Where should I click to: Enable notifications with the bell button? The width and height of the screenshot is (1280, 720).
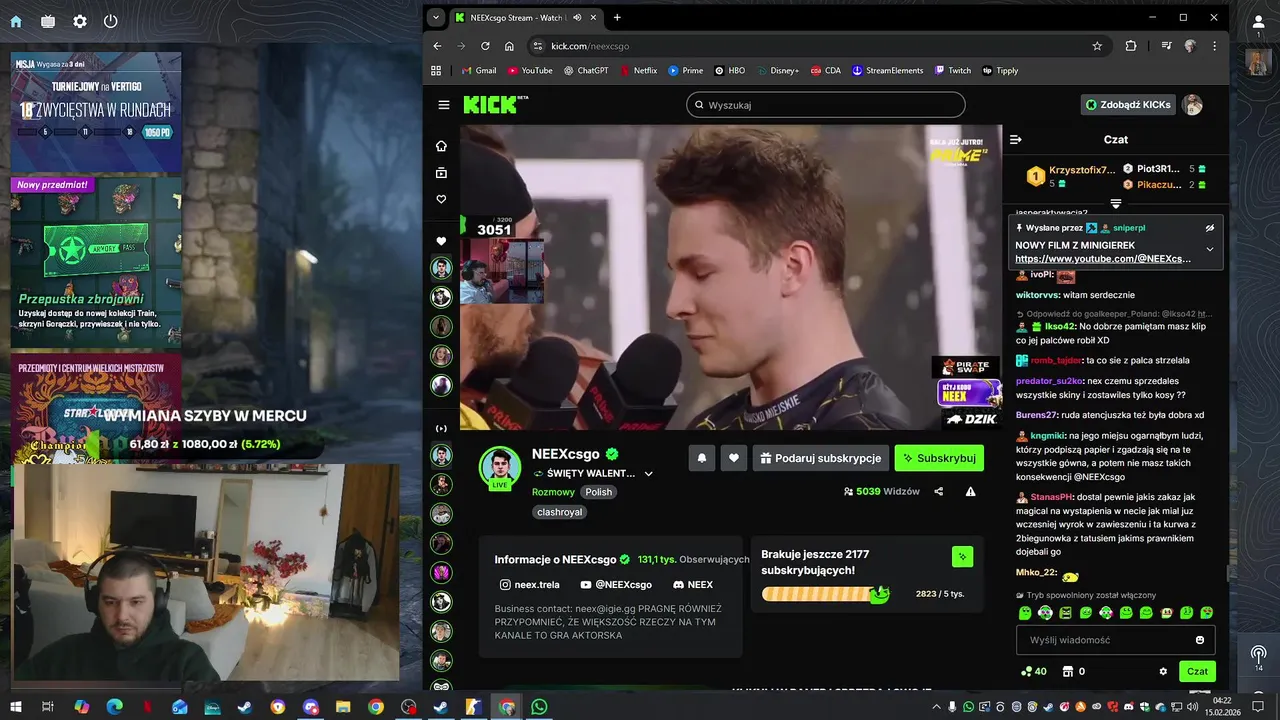(702, 458)
